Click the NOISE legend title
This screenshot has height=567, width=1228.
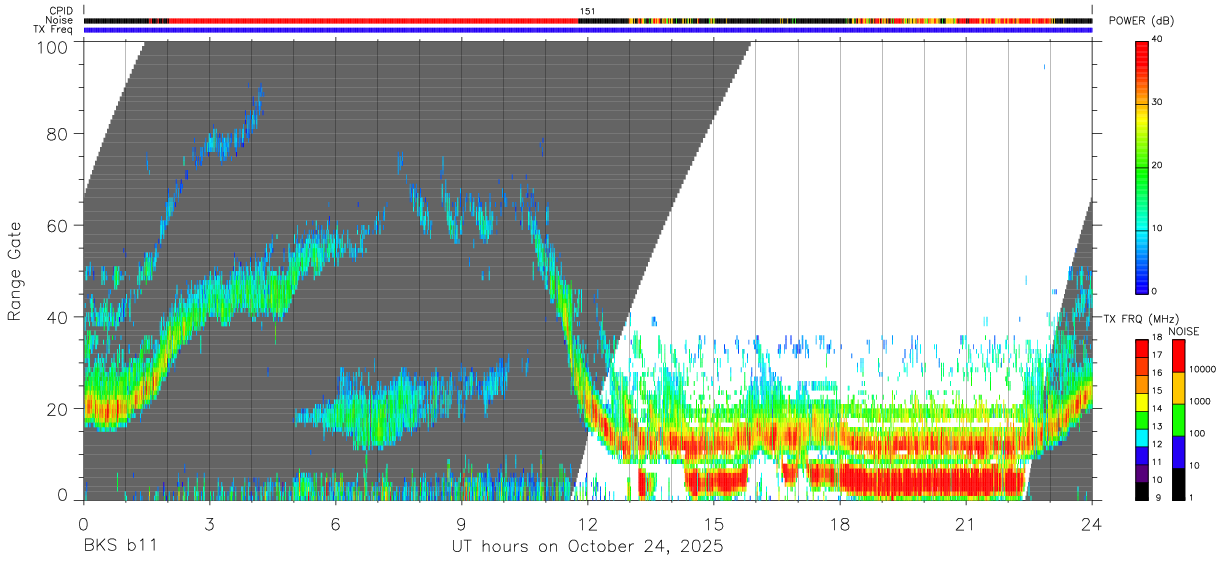pos(1183,330)
